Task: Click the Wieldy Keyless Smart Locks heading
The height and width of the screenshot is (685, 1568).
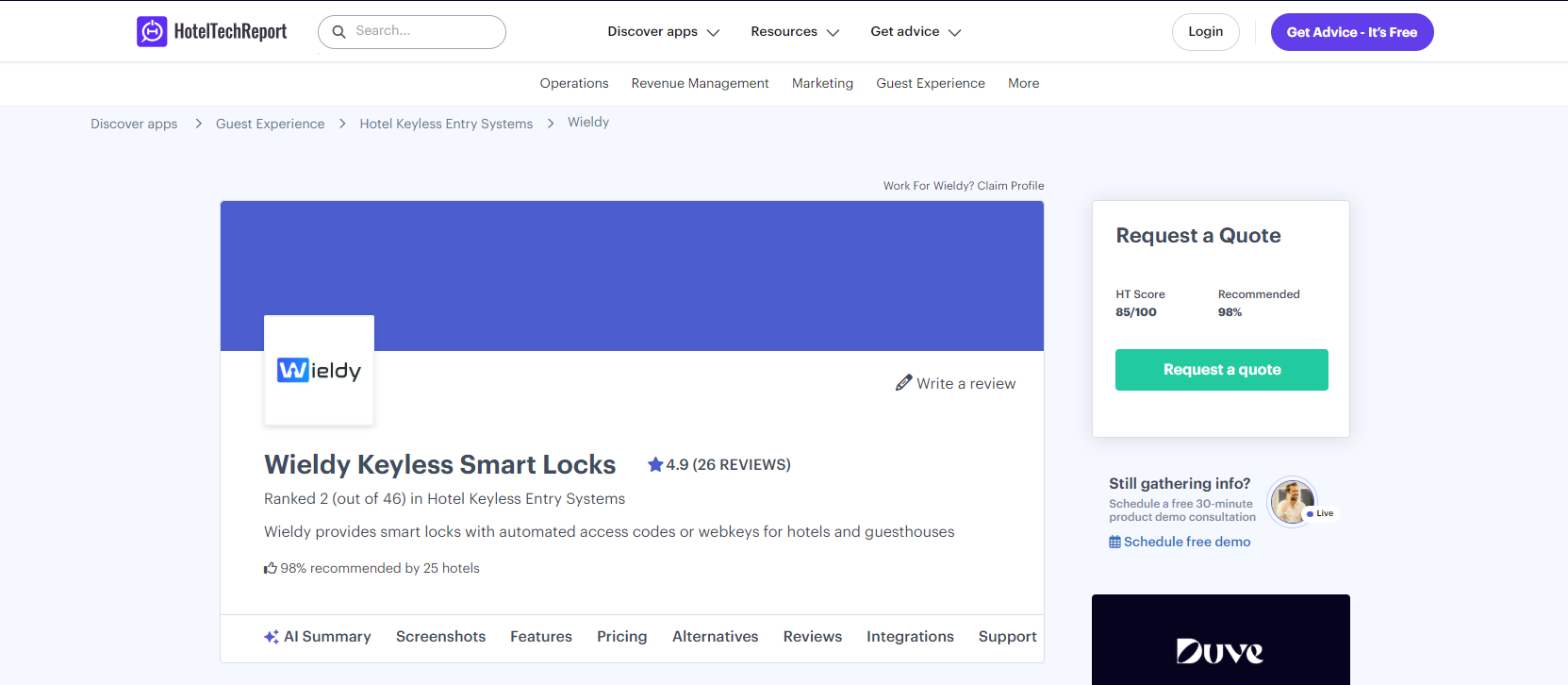Action: (x=439, y=464)
